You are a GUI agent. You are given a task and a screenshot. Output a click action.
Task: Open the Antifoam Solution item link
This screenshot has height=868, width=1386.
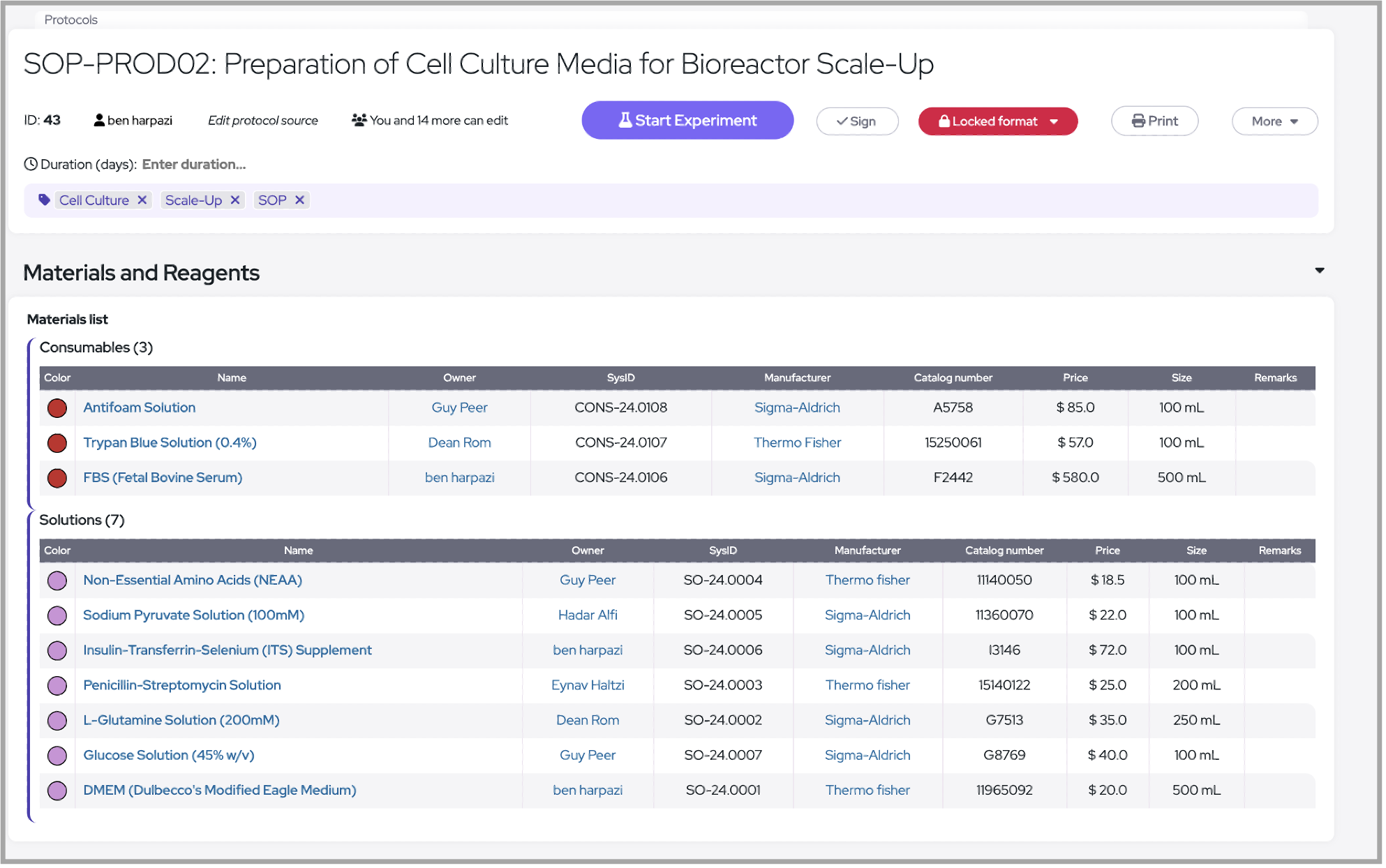click(x=140, y=409)
